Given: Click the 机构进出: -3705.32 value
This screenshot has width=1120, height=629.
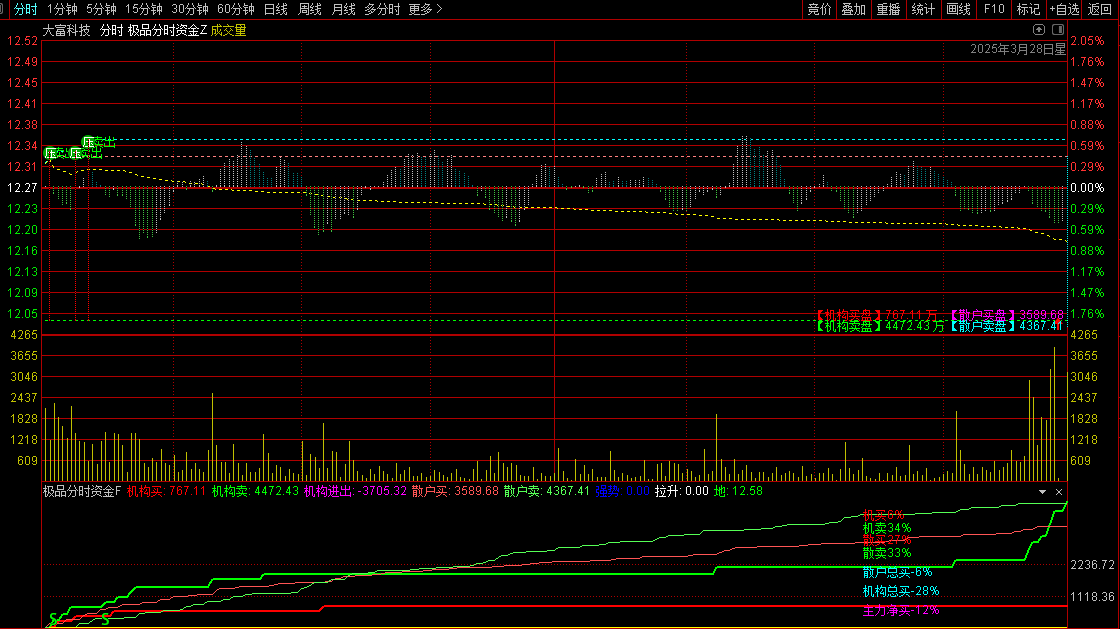Looking at the screenshot, I should click(355, 491).
